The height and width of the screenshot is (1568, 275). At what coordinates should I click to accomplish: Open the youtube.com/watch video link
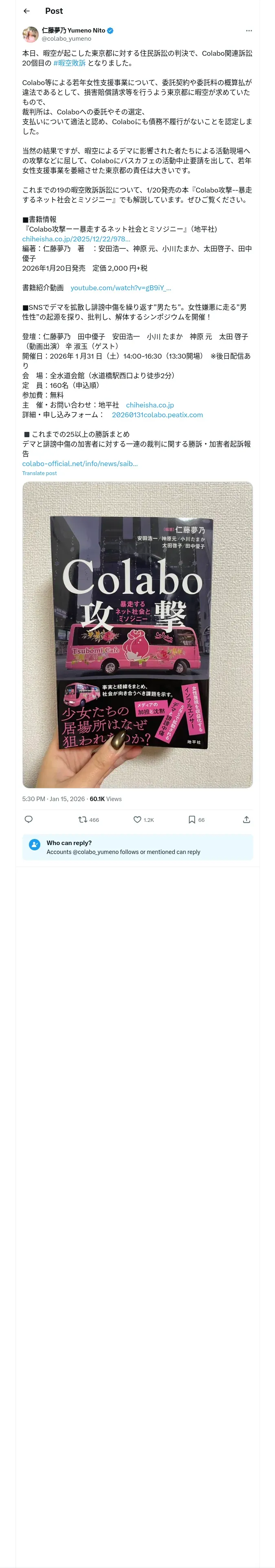click(x=121, y=287)
